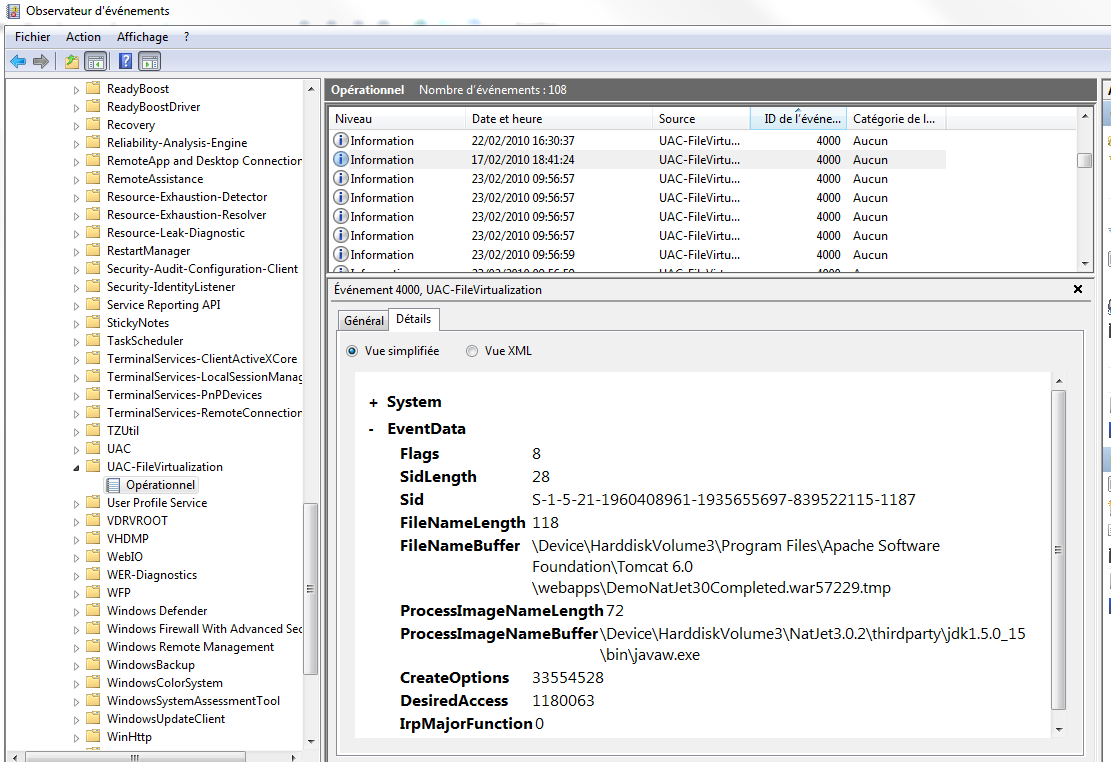This screenshot has height=762, width=1111.
Task: Click info icon of 17/02/2010 18:41:24 event
Action: (341, 159)
